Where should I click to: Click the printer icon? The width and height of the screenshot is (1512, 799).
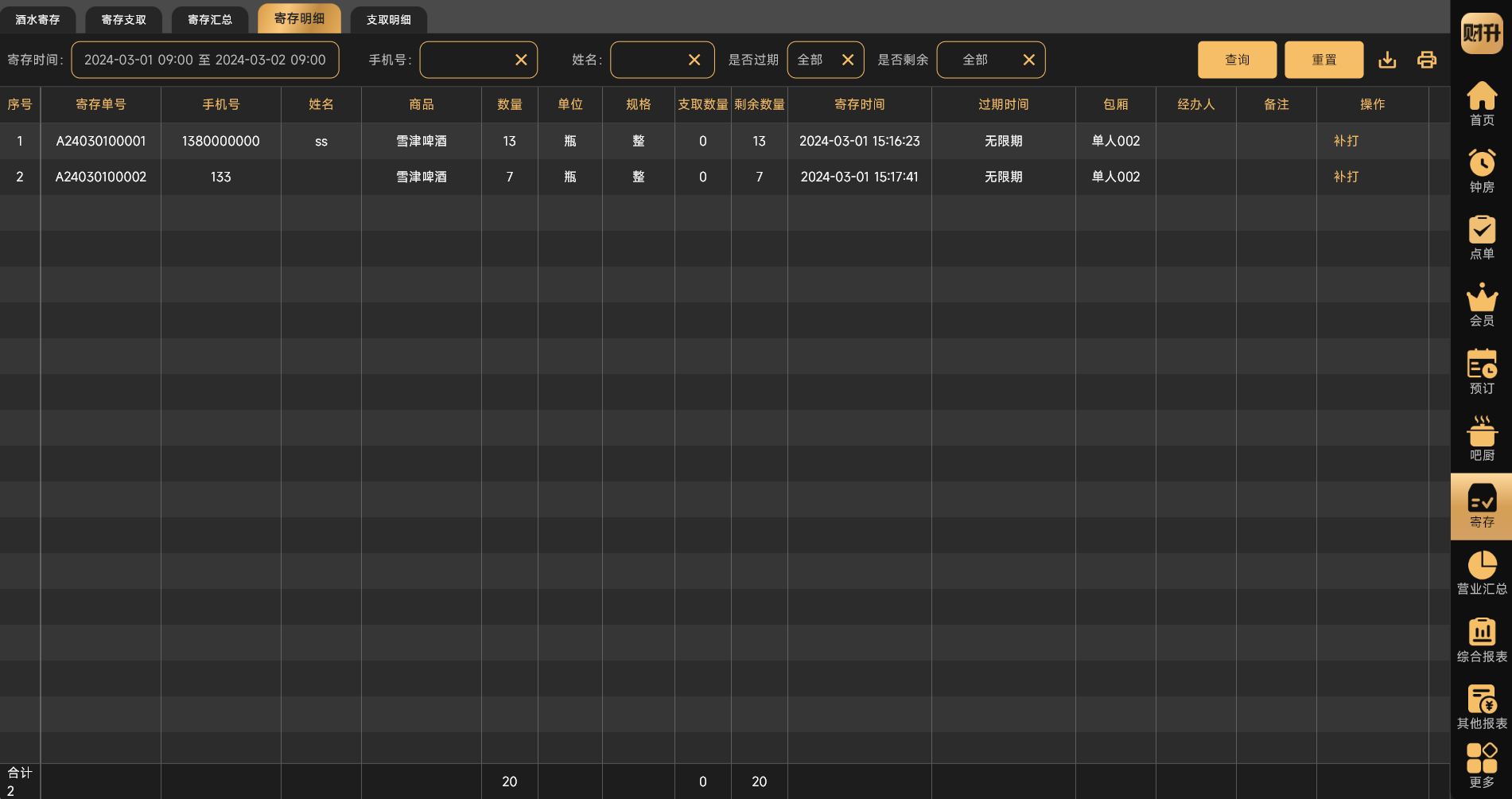click(1427, 60)
